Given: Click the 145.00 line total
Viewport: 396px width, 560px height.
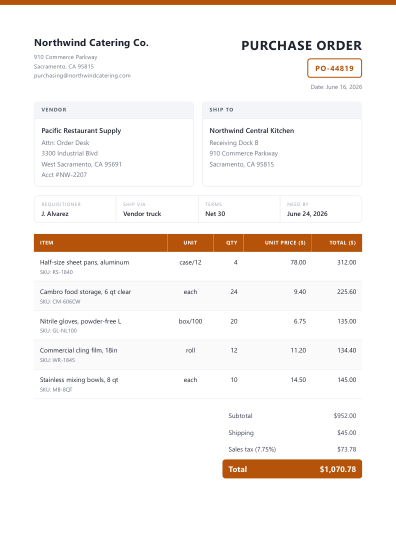Looking at the screenshot, I should (347, 380).
